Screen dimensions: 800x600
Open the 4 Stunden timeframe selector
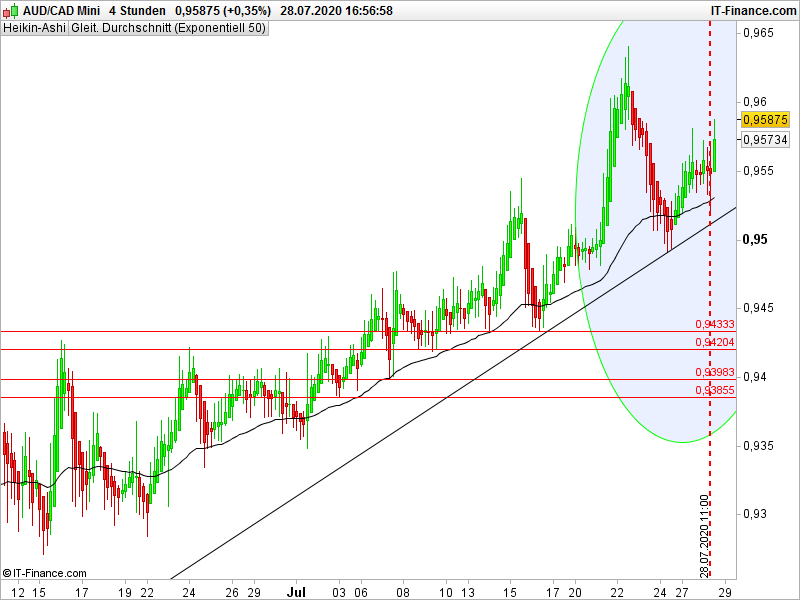(x=127, y=11)
